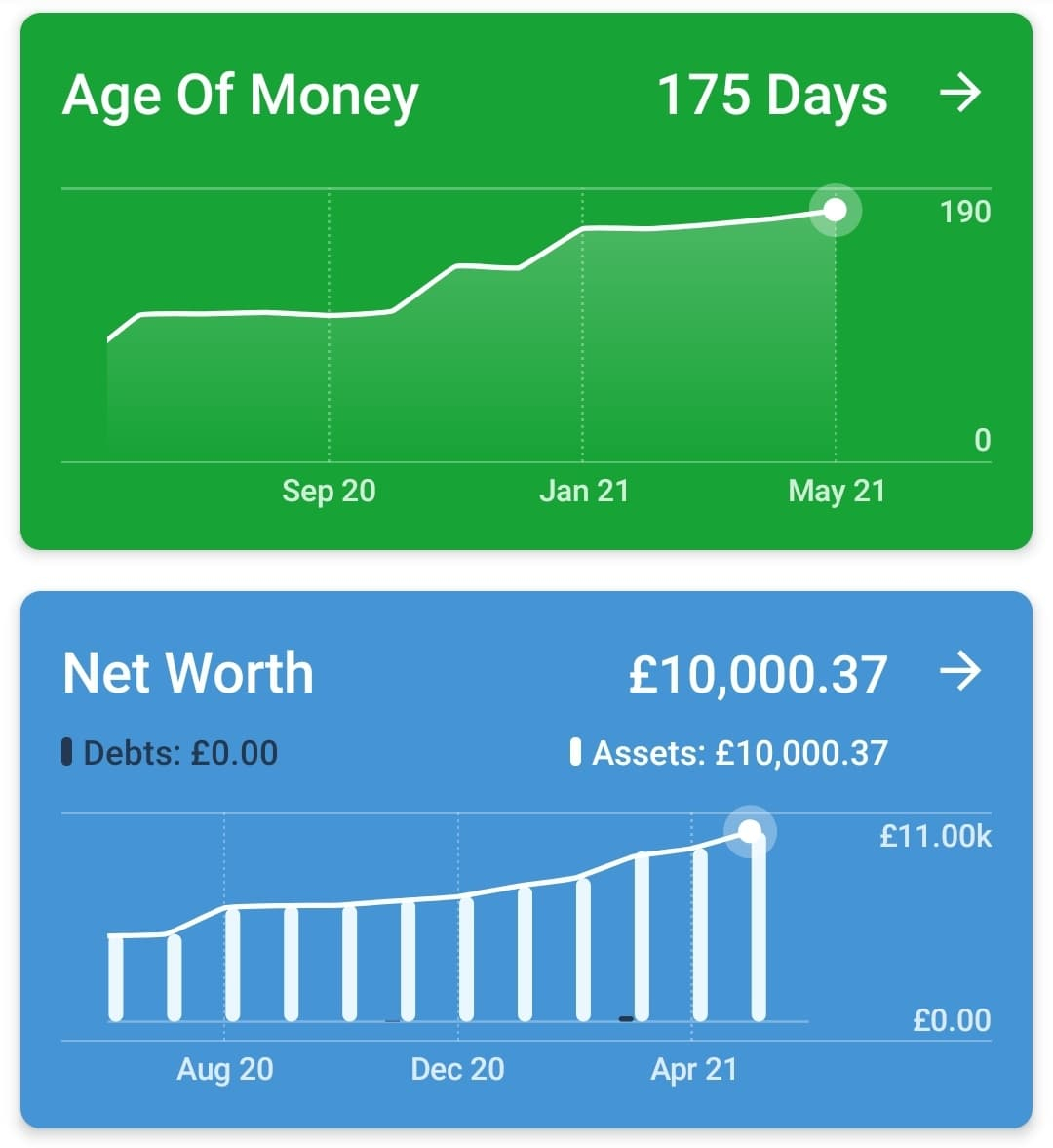Tap the 175 Days value
This screenshot has width=1053, height=1148.
tap(772, 96)
